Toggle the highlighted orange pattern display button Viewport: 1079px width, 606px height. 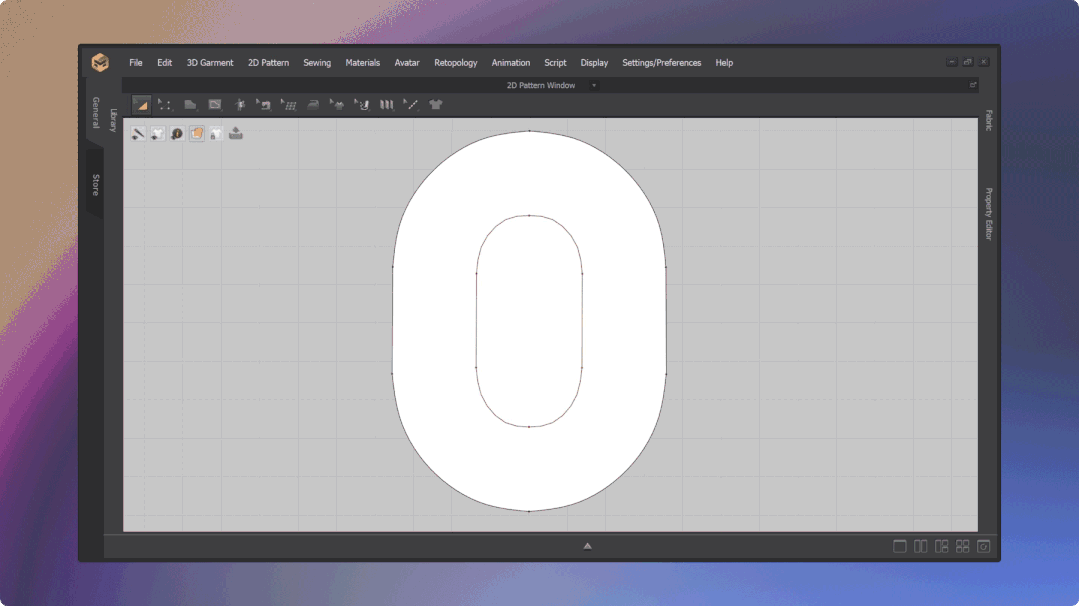(197, 133)
